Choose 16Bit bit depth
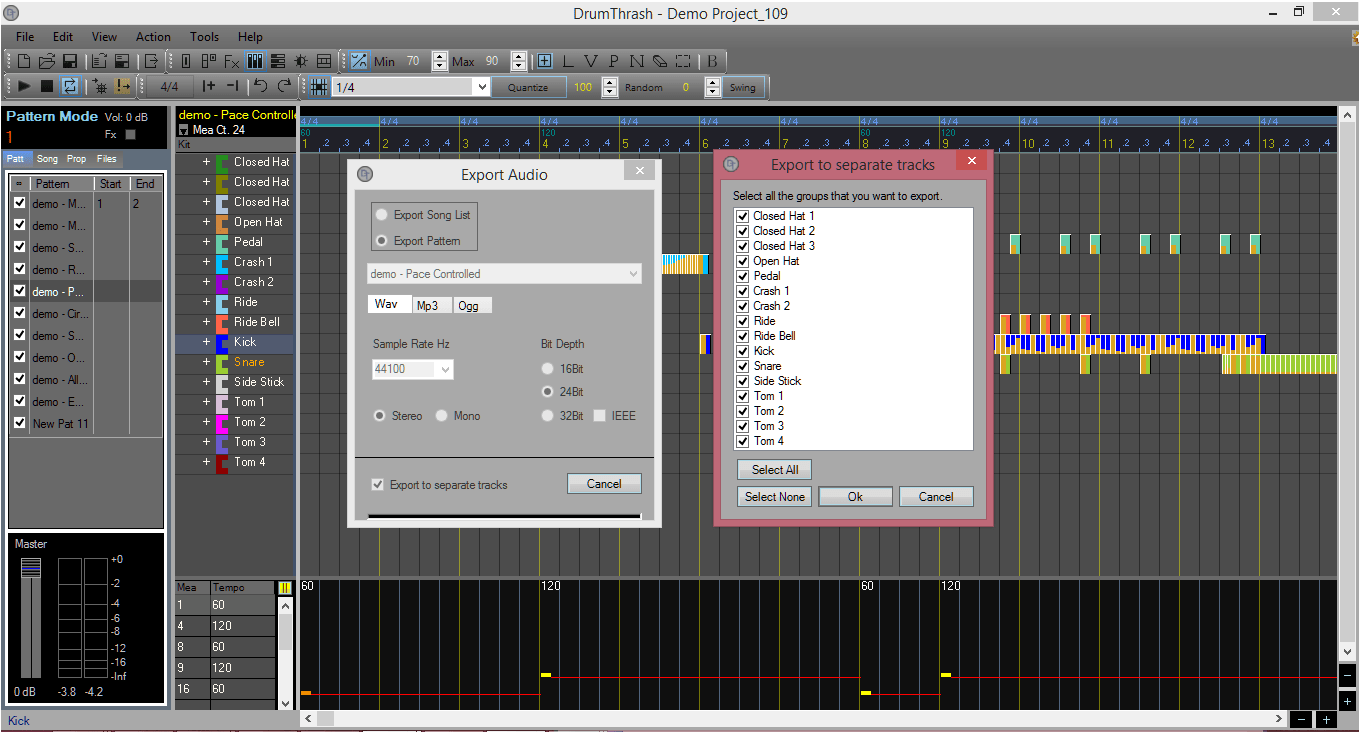The height and width of the screenshot is (732, 1359). (x=547, y=369)
